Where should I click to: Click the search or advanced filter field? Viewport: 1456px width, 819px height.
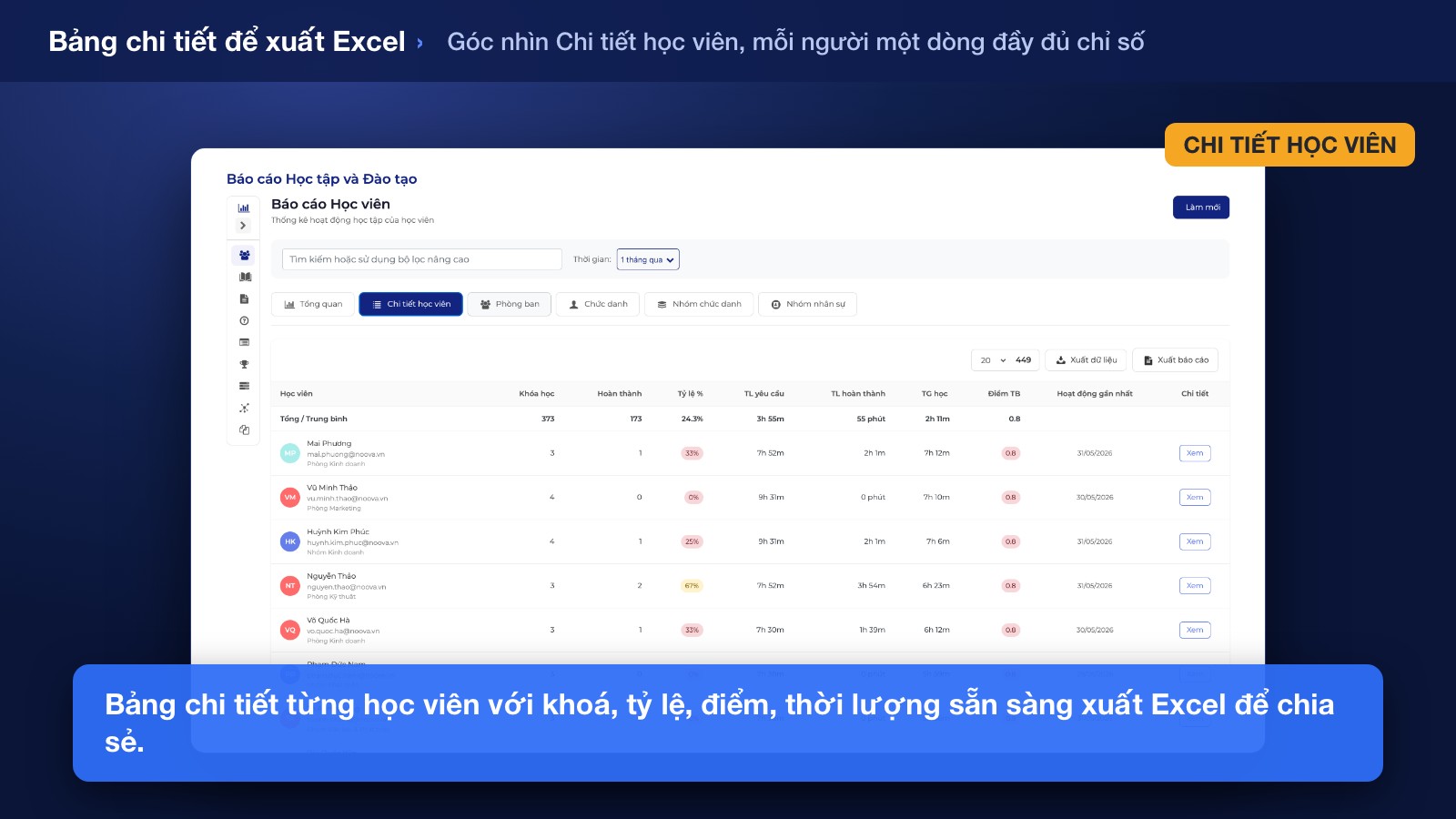pyautogui.click(x=422, y=259)
